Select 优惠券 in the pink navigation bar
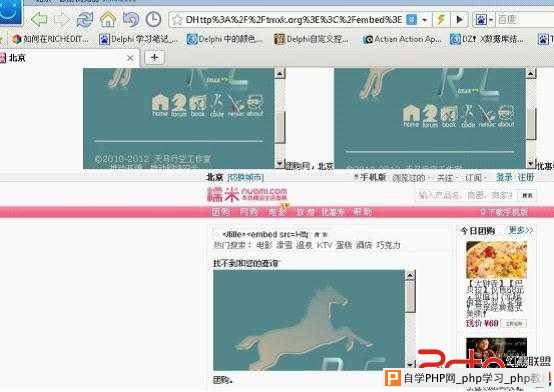This screenshot has width=554, height=392. [x=333, y=212]
